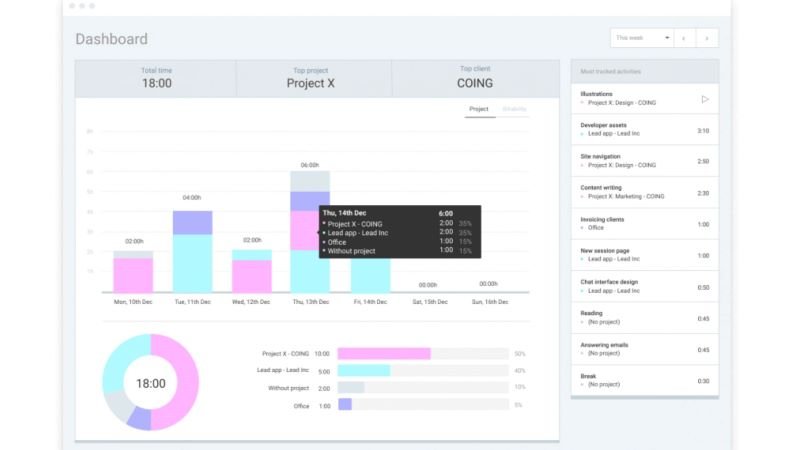
Task: Click the Top project Project X card
Action: tap(312, 78)
